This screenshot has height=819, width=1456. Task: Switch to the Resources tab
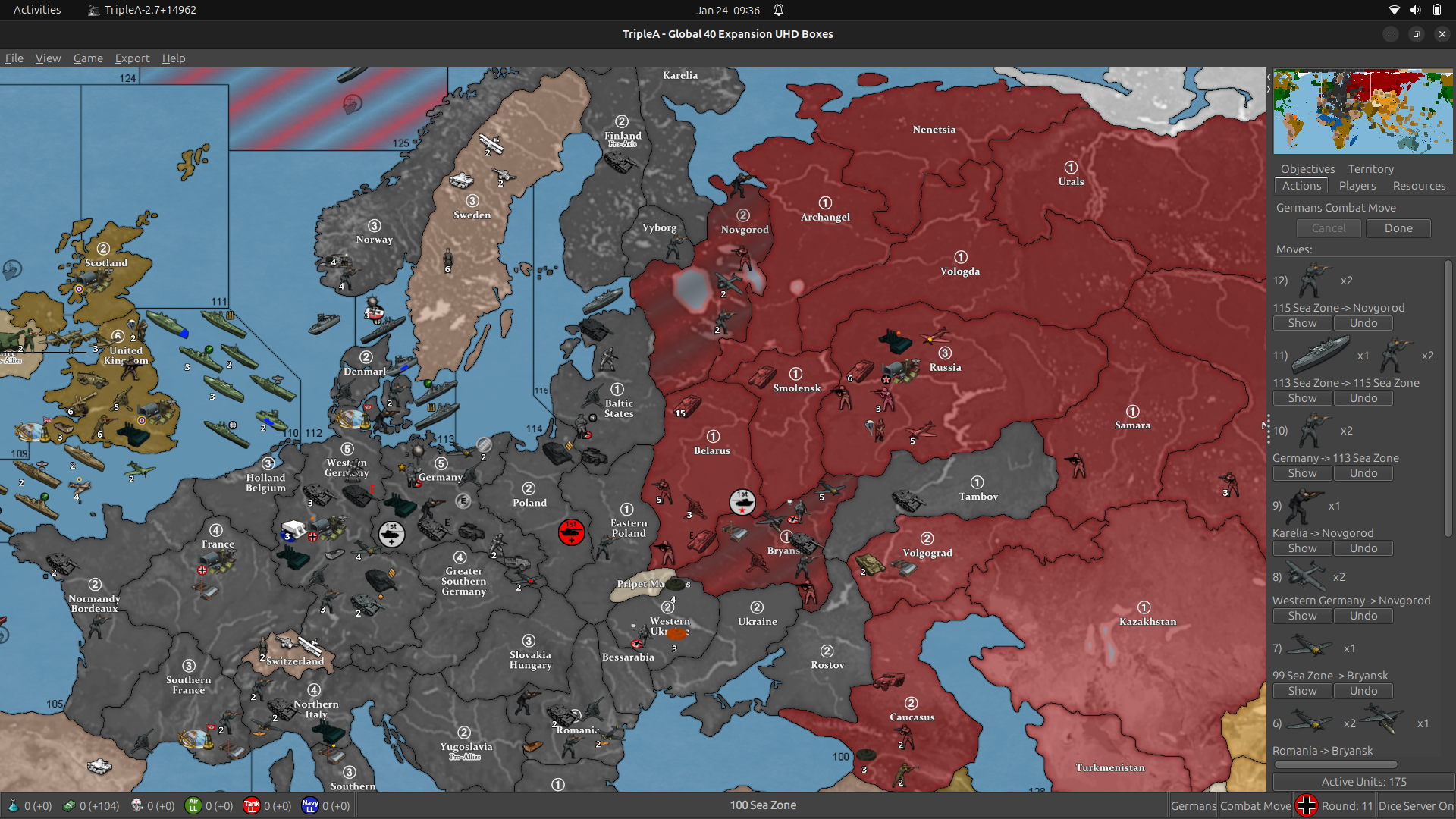click(x=1418, y=186)
